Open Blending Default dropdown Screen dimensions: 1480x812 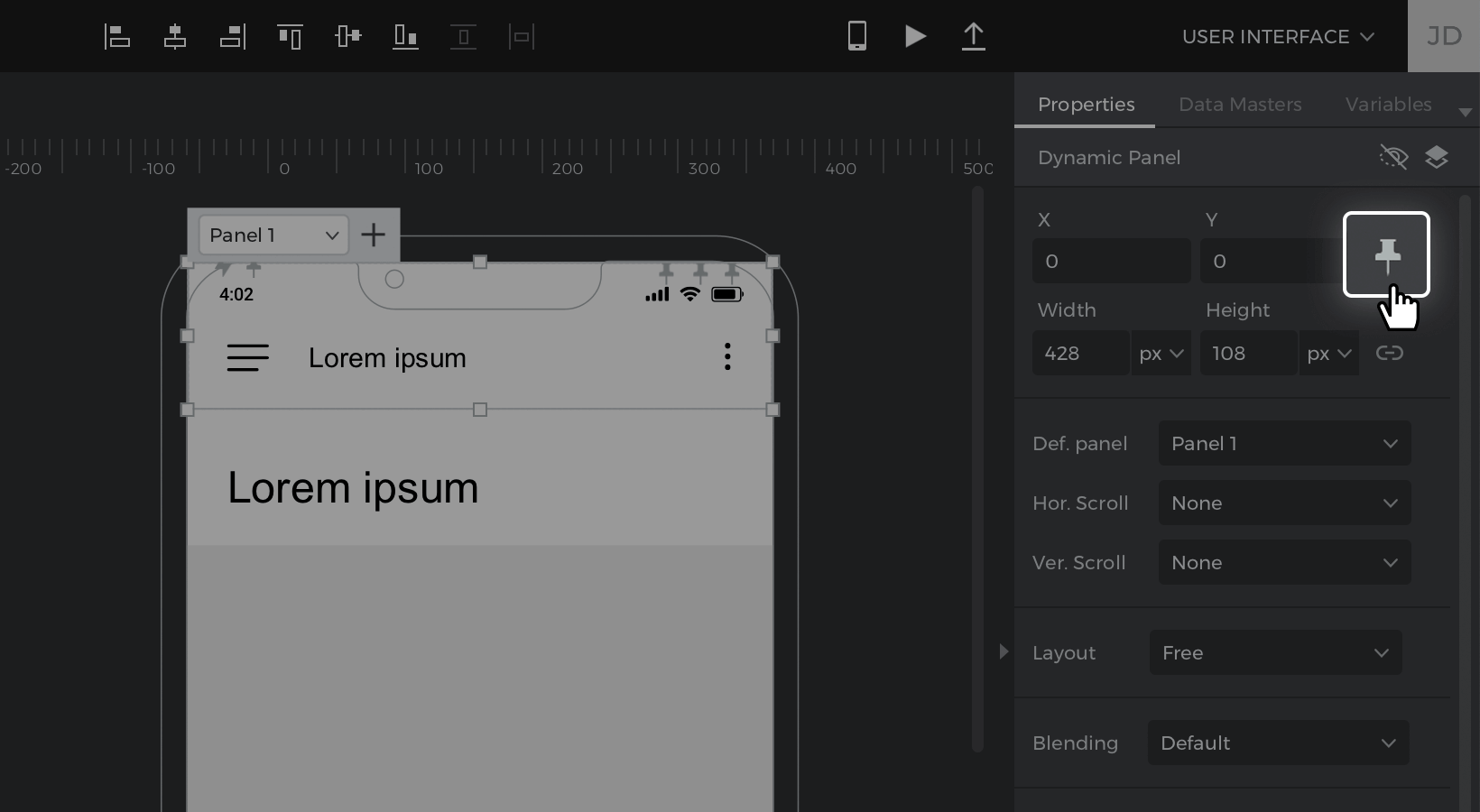[1278, 743]
